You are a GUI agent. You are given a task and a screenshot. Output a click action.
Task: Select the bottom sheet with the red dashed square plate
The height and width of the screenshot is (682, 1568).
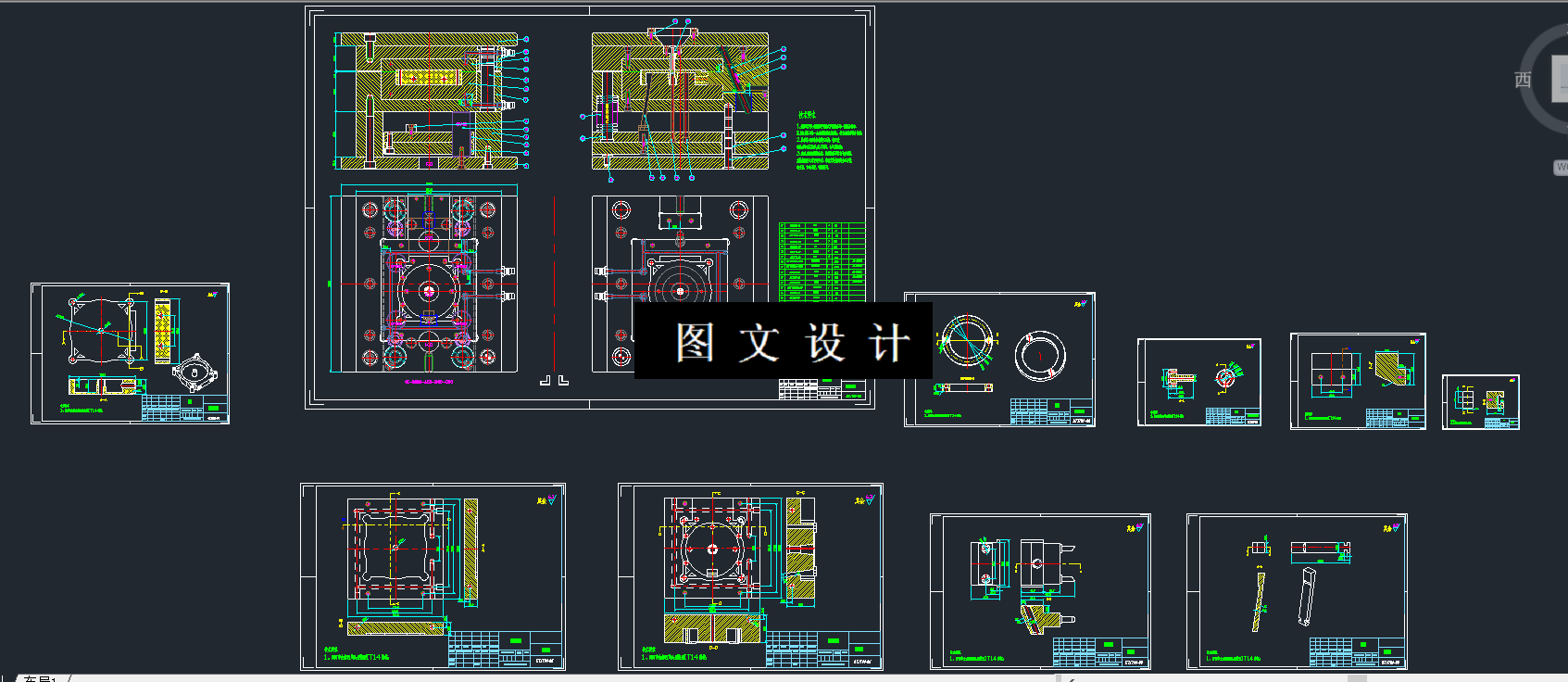750,576
